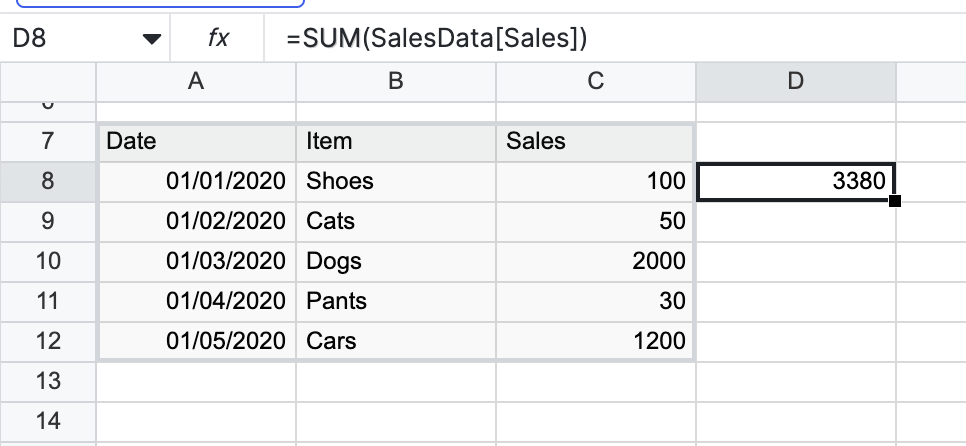
Task: Select the total cell showing 3380
Action: [796, 181]
